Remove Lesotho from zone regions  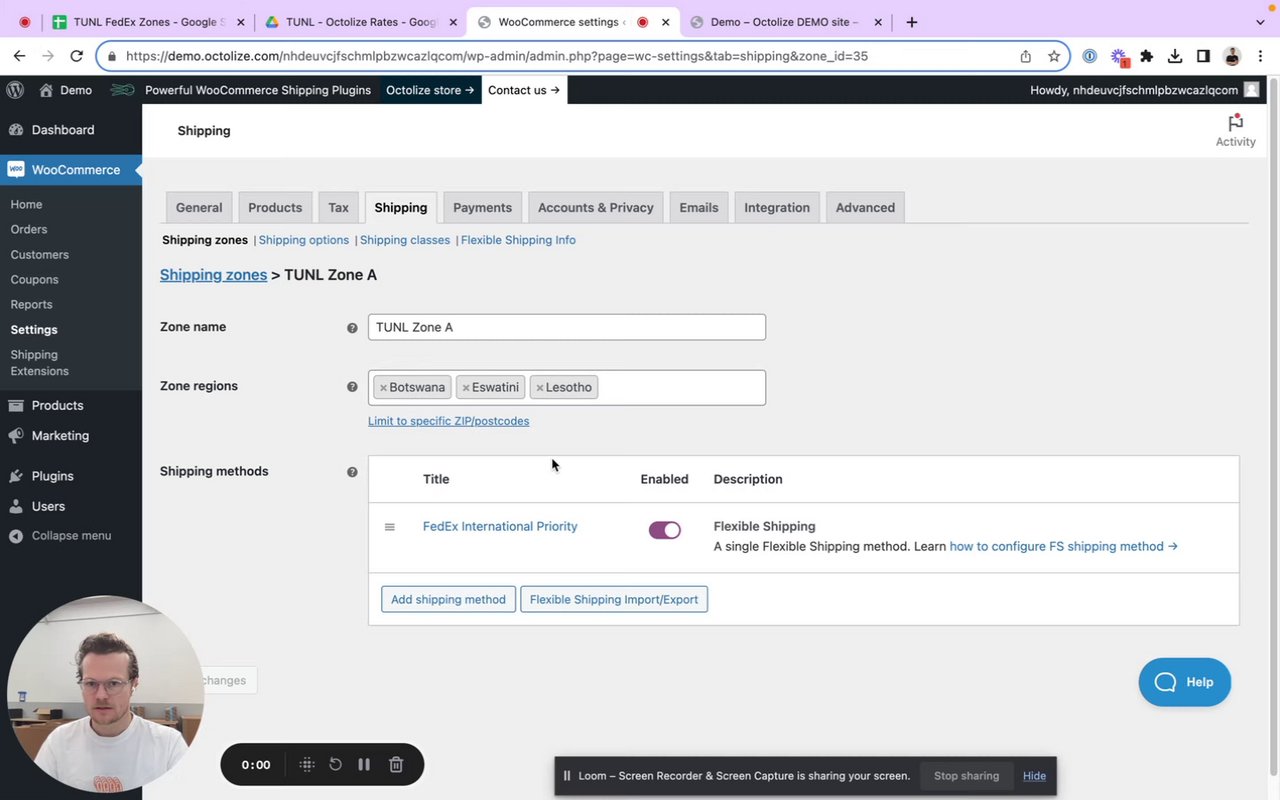click(x=540, y=388)
